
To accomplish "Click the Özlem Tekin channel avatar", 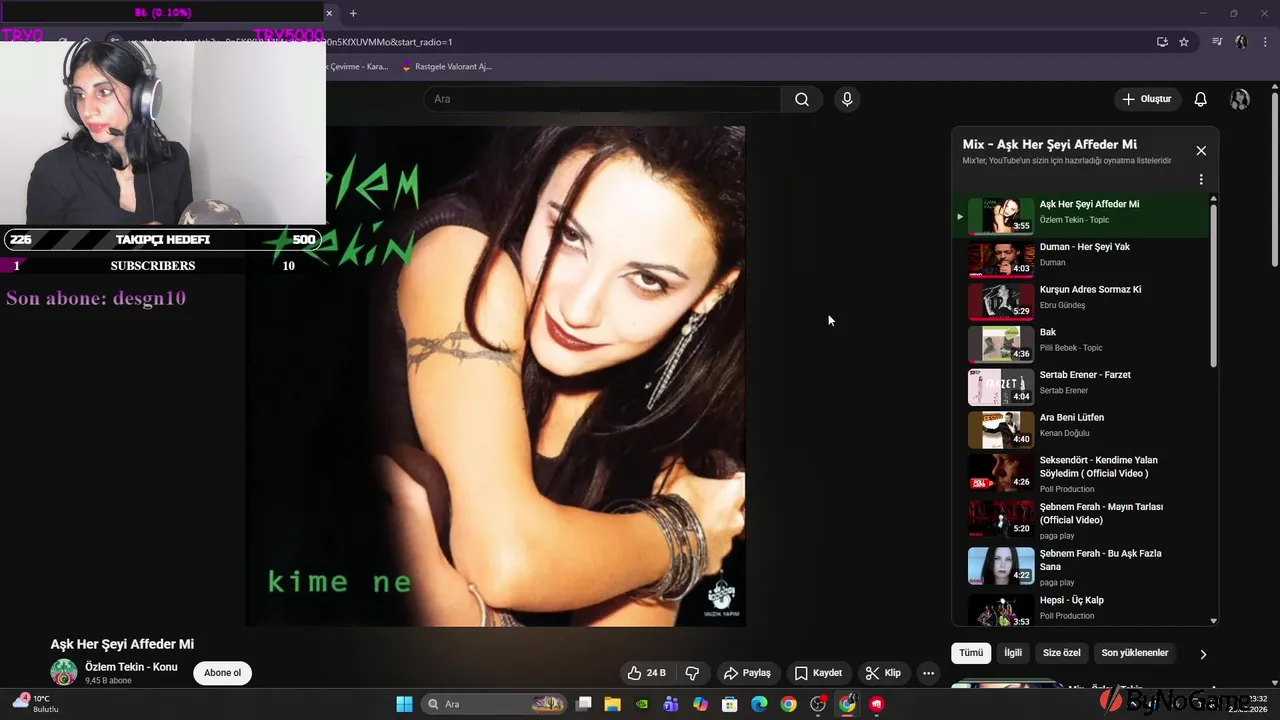I will [x=64, y=673].
